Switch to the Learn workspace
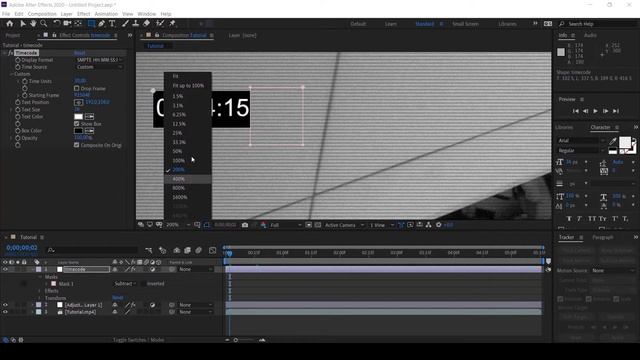This screenshot has width=640, height=360. 391,24
